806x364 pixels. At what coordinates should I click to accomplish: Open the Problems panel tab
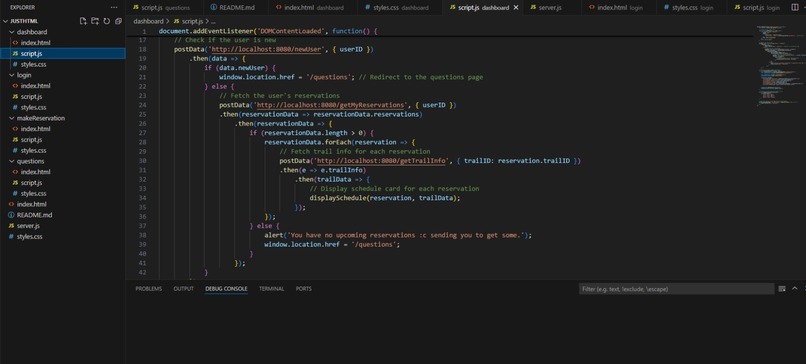pos(149,289)
